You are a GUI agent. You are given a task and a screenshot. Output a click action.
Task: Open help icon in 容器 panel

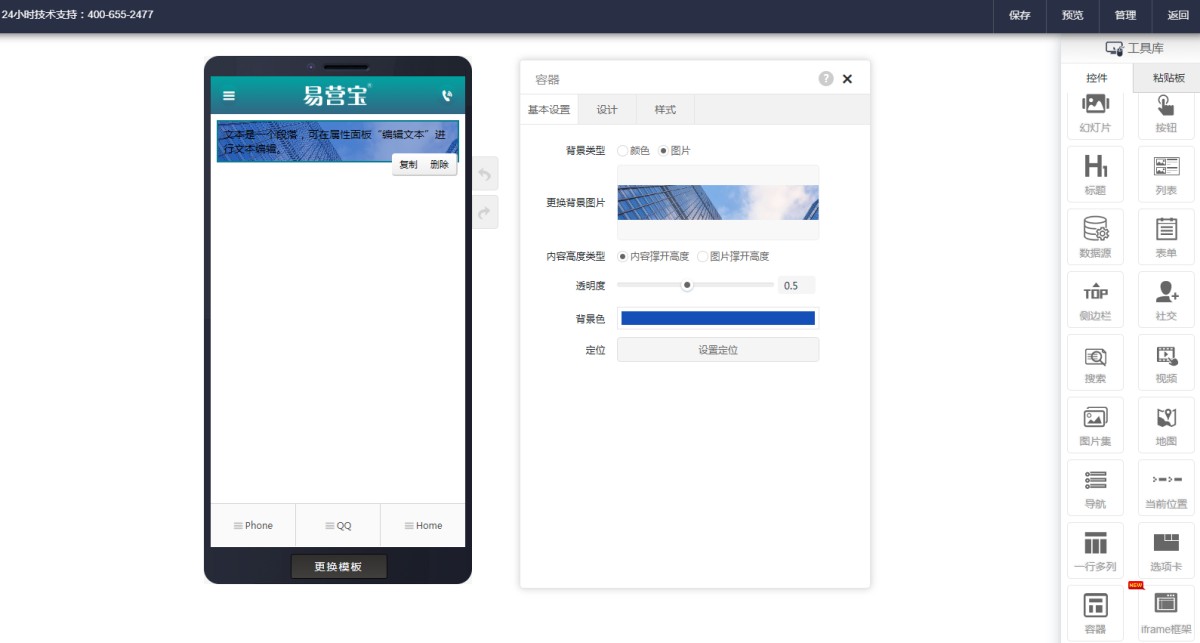pos(826,78)
